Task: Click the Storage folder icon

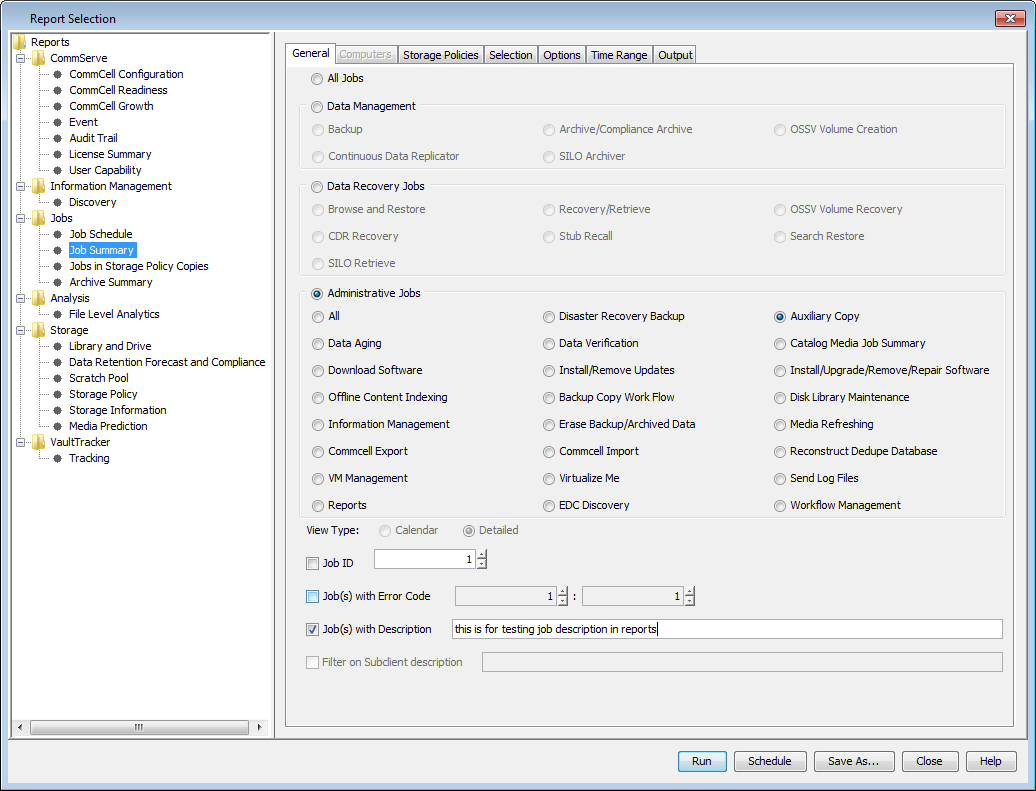Action: (39, 330)
